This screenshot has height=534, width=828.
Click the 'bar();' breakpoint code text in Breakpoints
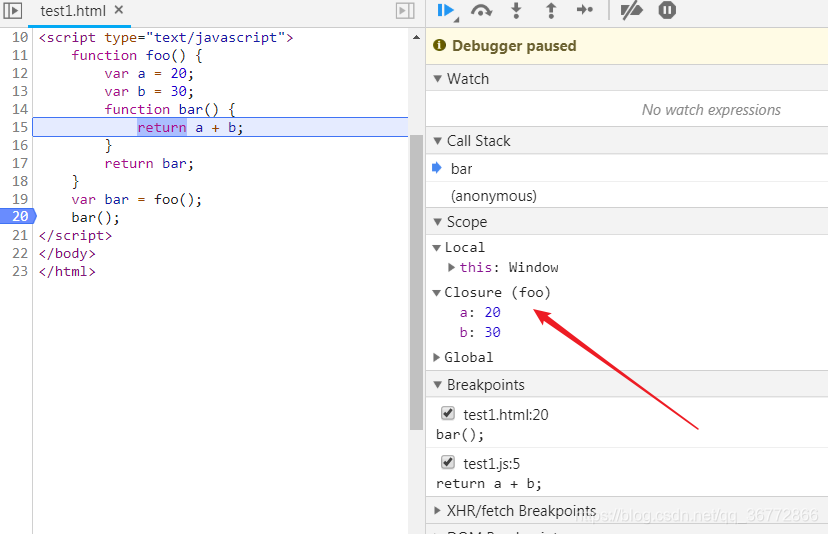point(460,435)
